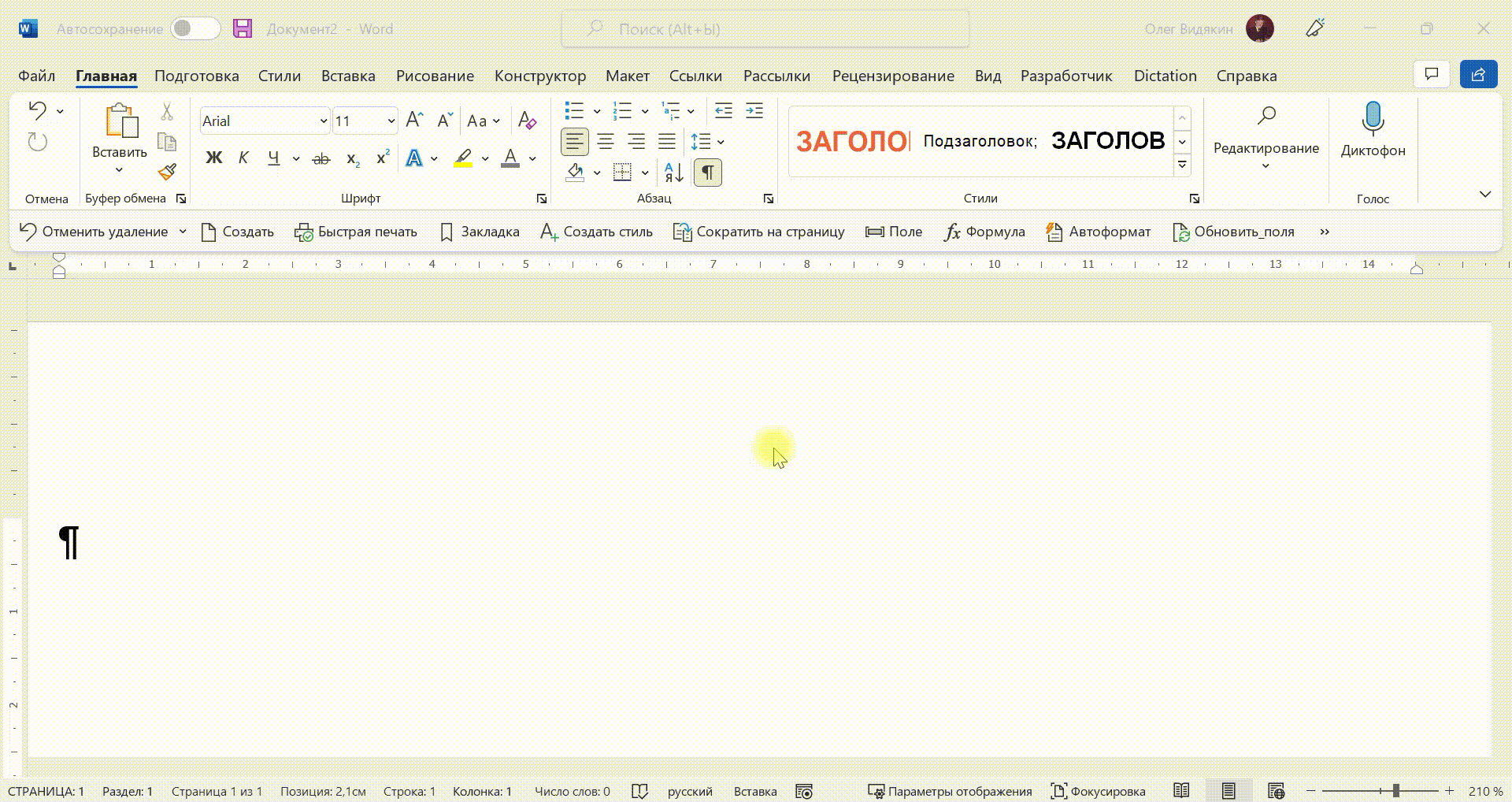Switch to the Макет tab
This screenshot has height=802, width=1512.
pyautogui.click(x=628, y=76)
